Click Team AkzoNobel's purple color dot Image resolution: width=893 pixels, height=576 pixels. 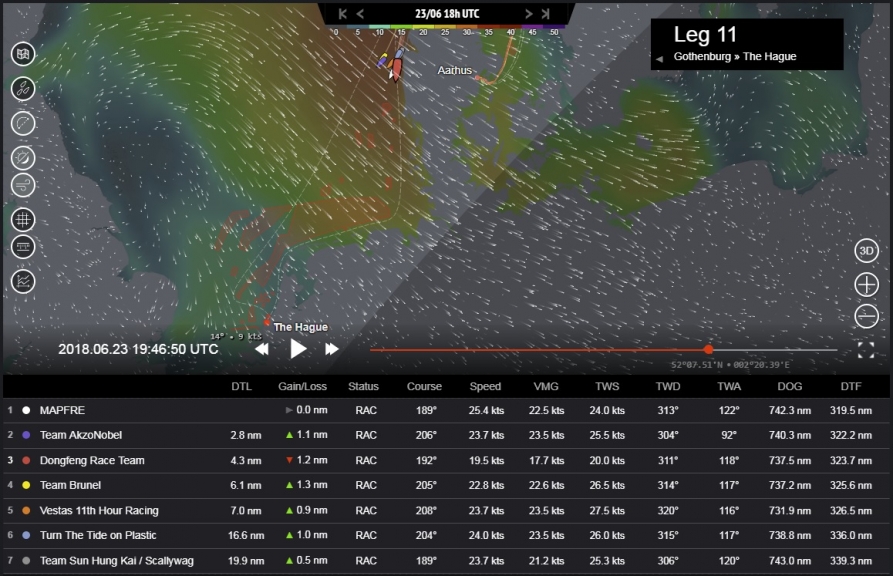(26, 435)
